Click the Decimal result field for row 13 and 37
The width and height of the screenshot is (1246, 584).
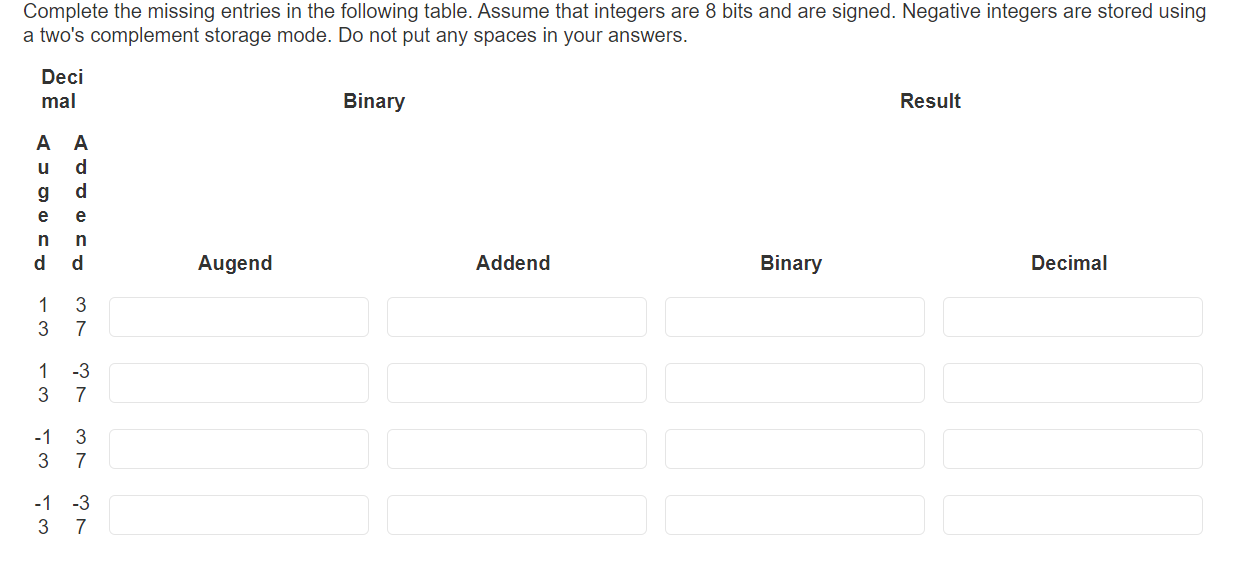point(1072,316)
